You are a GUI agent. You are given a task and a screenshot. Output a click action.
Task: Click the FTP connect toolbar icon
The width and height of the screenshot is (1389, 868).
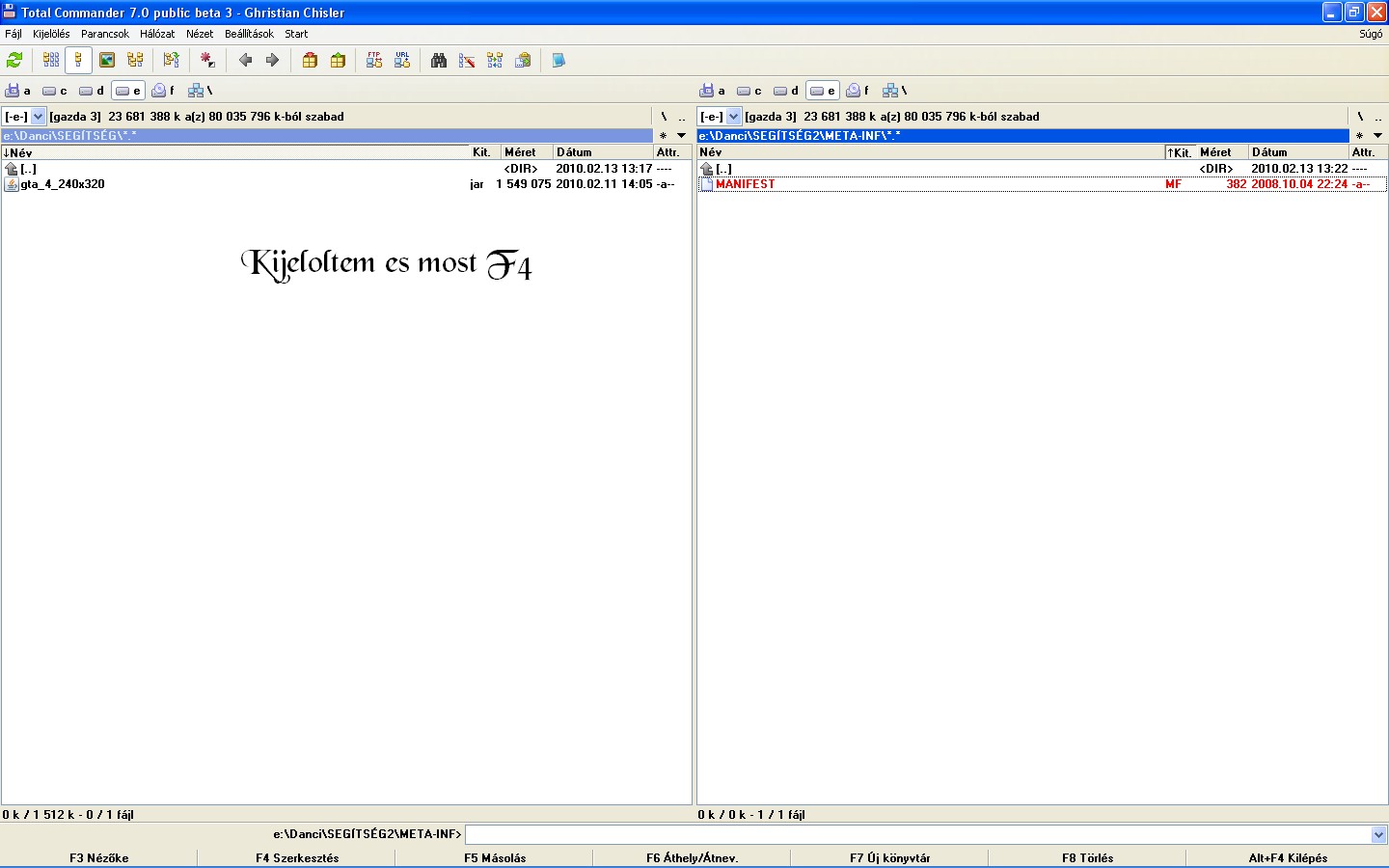(374, 61)
